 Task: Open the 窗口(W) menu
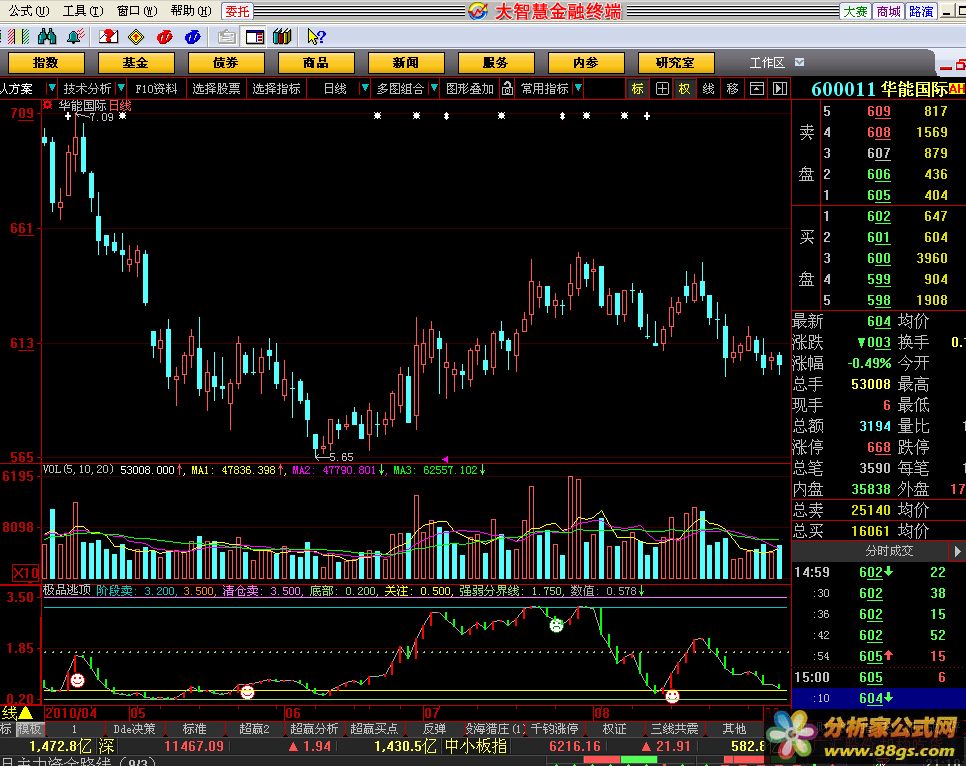[x=137, y=11]
